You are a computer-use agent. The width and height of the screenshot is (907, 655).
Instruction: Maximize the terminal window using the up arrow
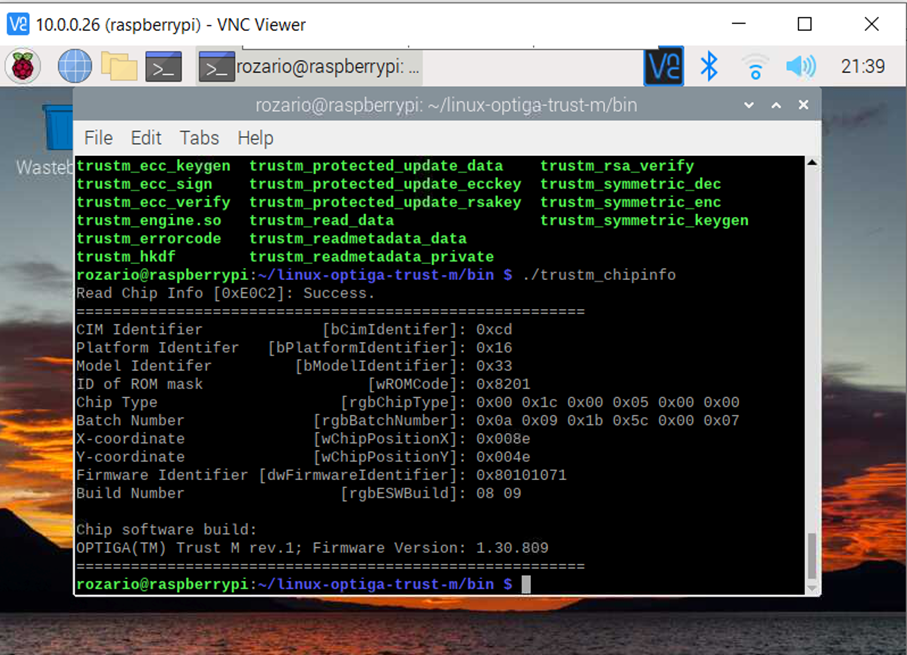point(776,105)
